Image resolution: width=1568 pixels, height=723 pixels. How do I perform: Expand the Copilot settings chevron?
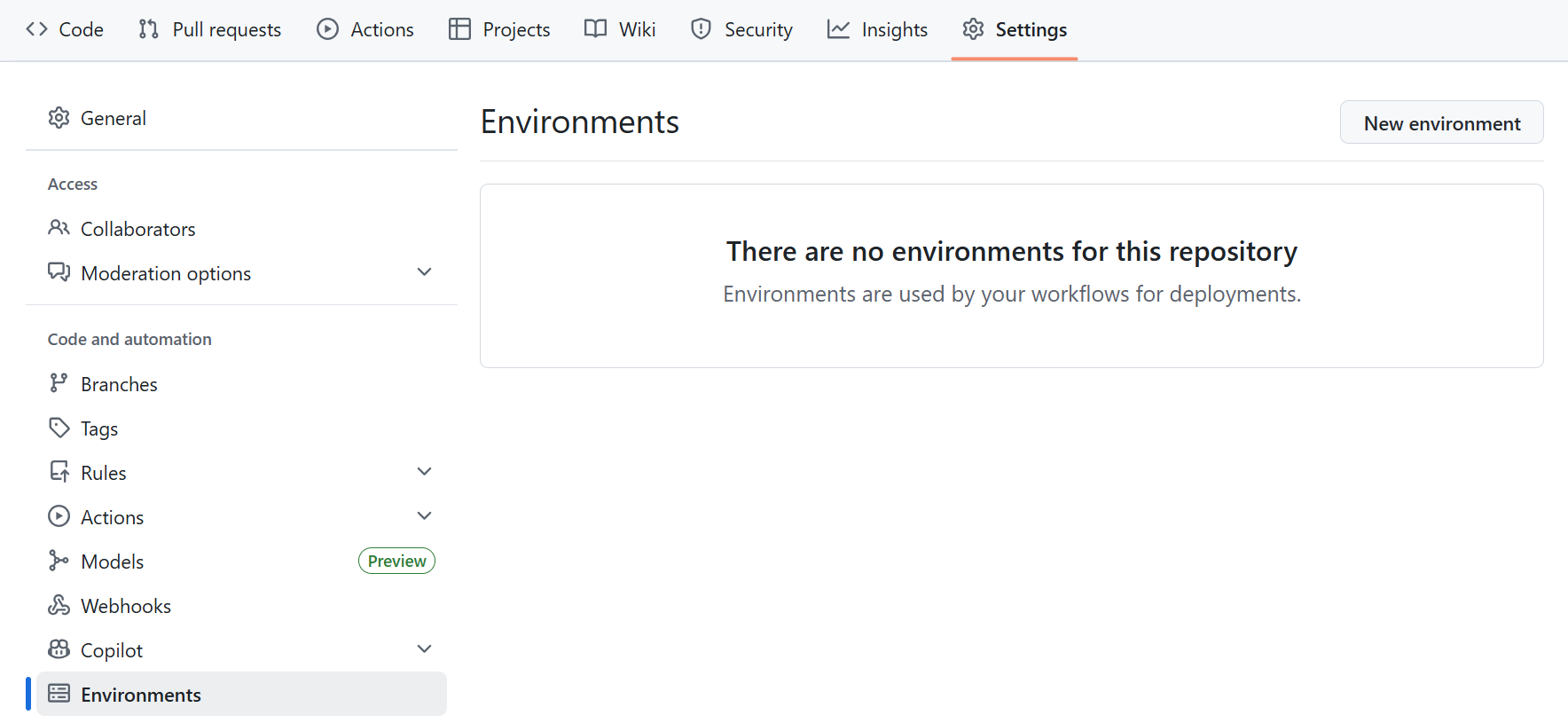pyautogui.click(x=424, y=649)
